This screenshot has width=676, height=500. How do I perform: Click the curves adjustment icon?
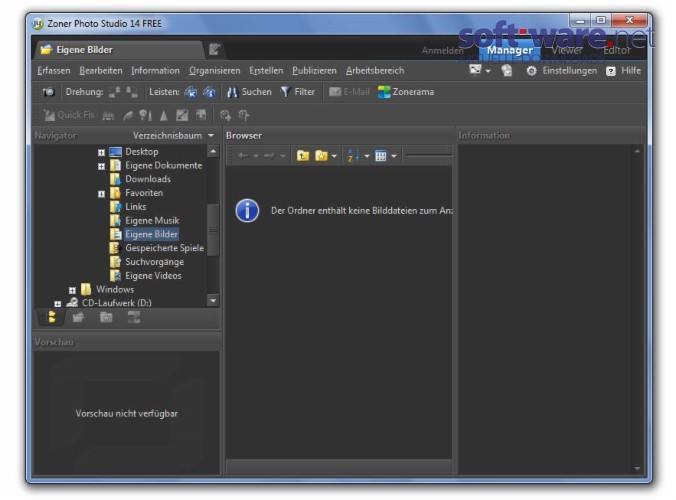[x=182, y=116]
